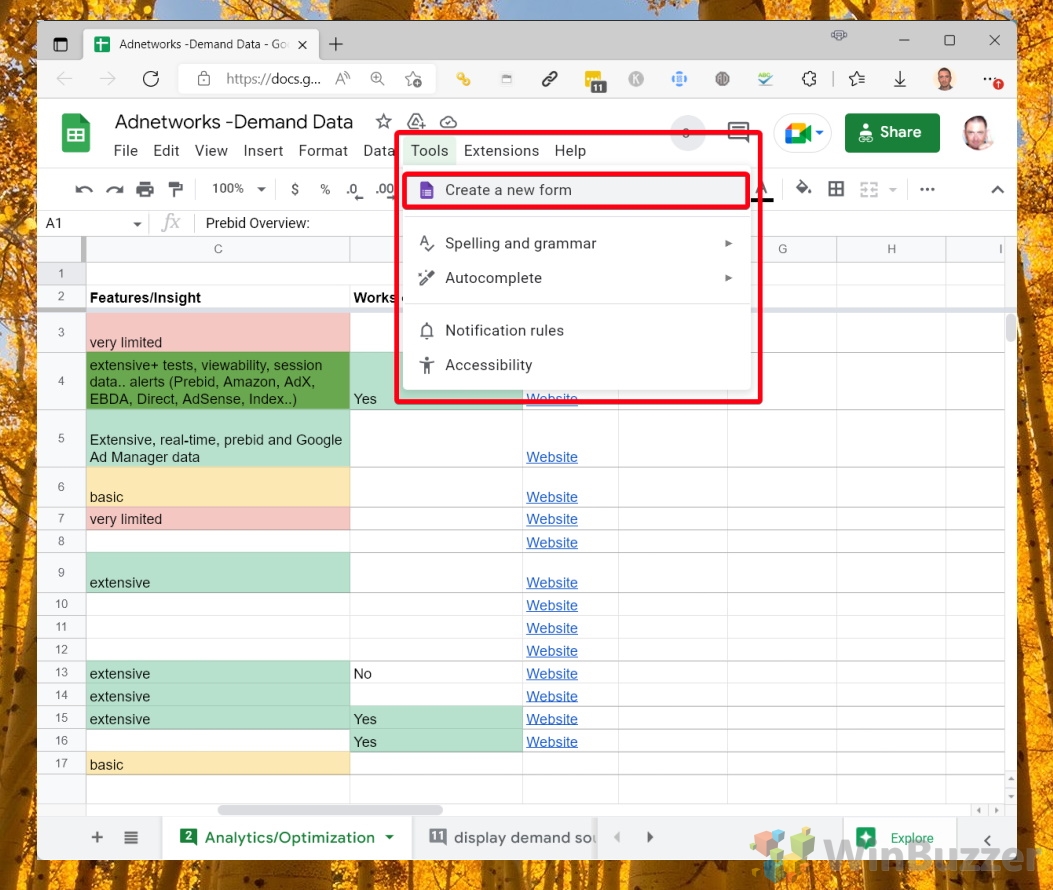
Task: Print the spreadsheet using the printer icon
Action: click(x=145, y=190)
